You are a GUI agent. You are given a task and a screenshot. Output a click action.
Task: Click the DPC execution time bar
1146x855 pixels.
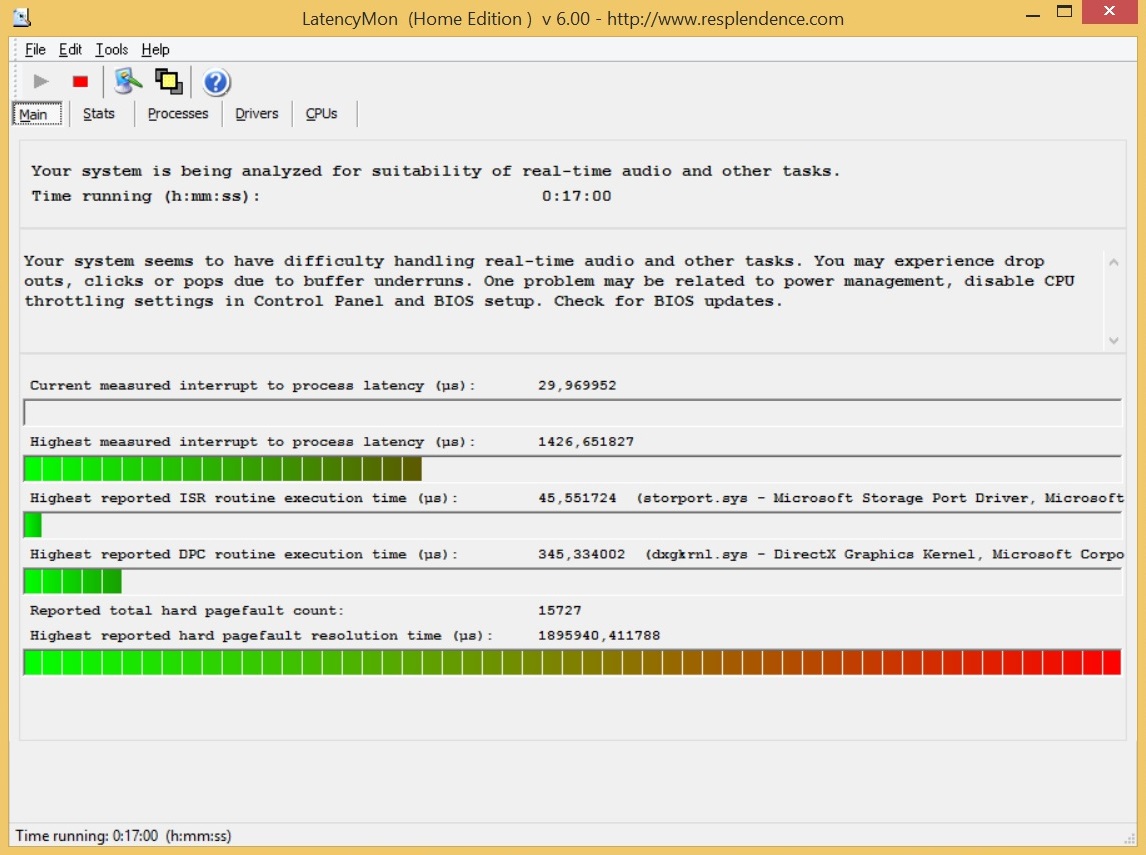572,581
